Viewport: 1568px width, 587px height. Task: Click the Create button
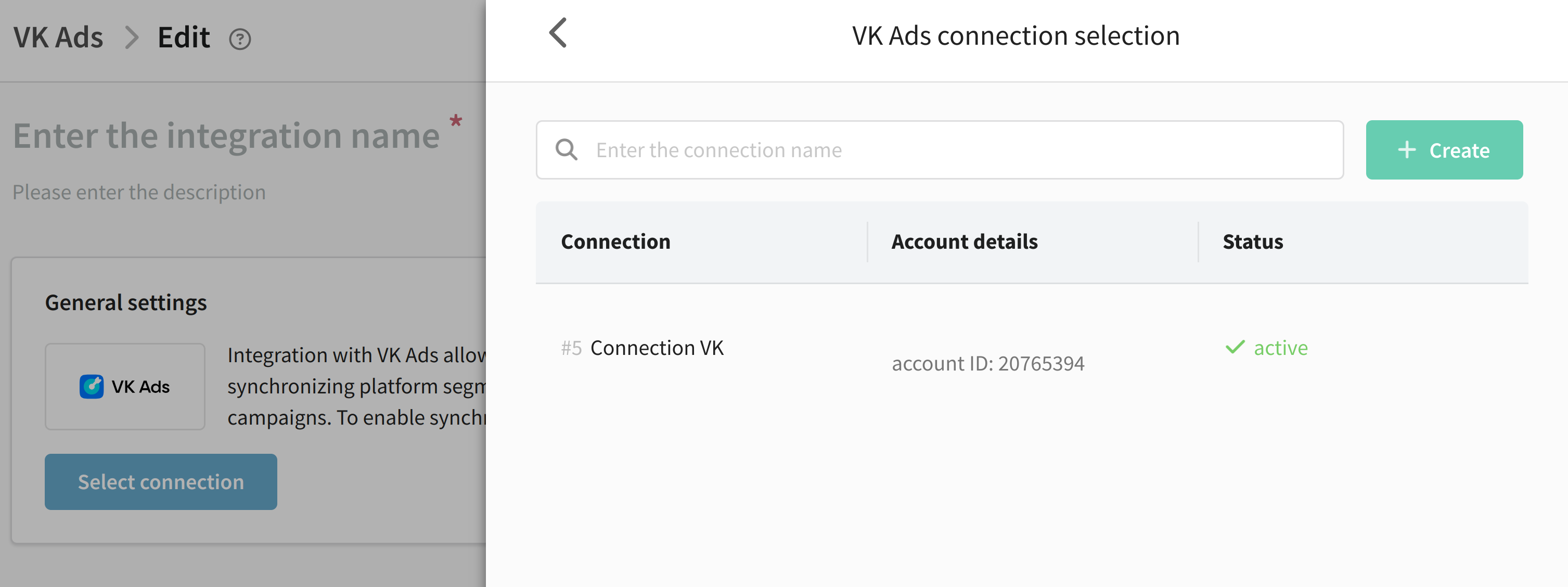click(x=1444, y=150)
